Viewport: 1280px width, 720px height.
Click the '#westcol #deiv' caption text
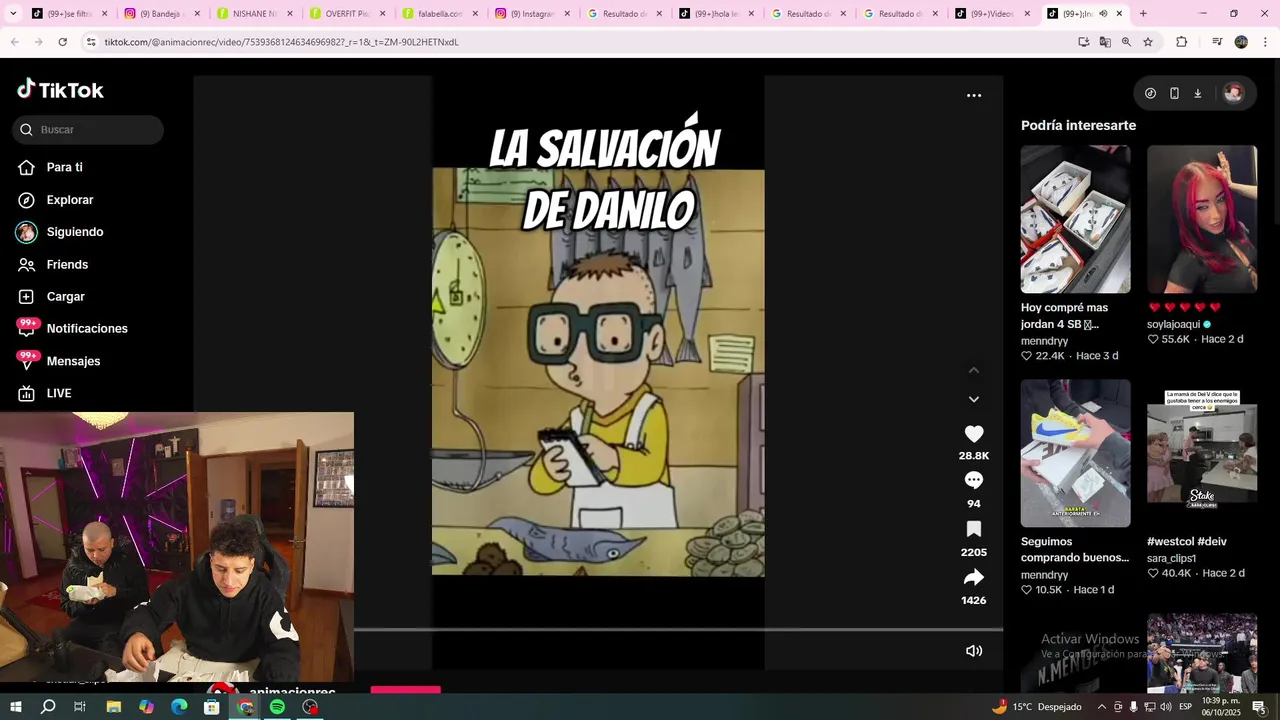[x=1187, y=542]
